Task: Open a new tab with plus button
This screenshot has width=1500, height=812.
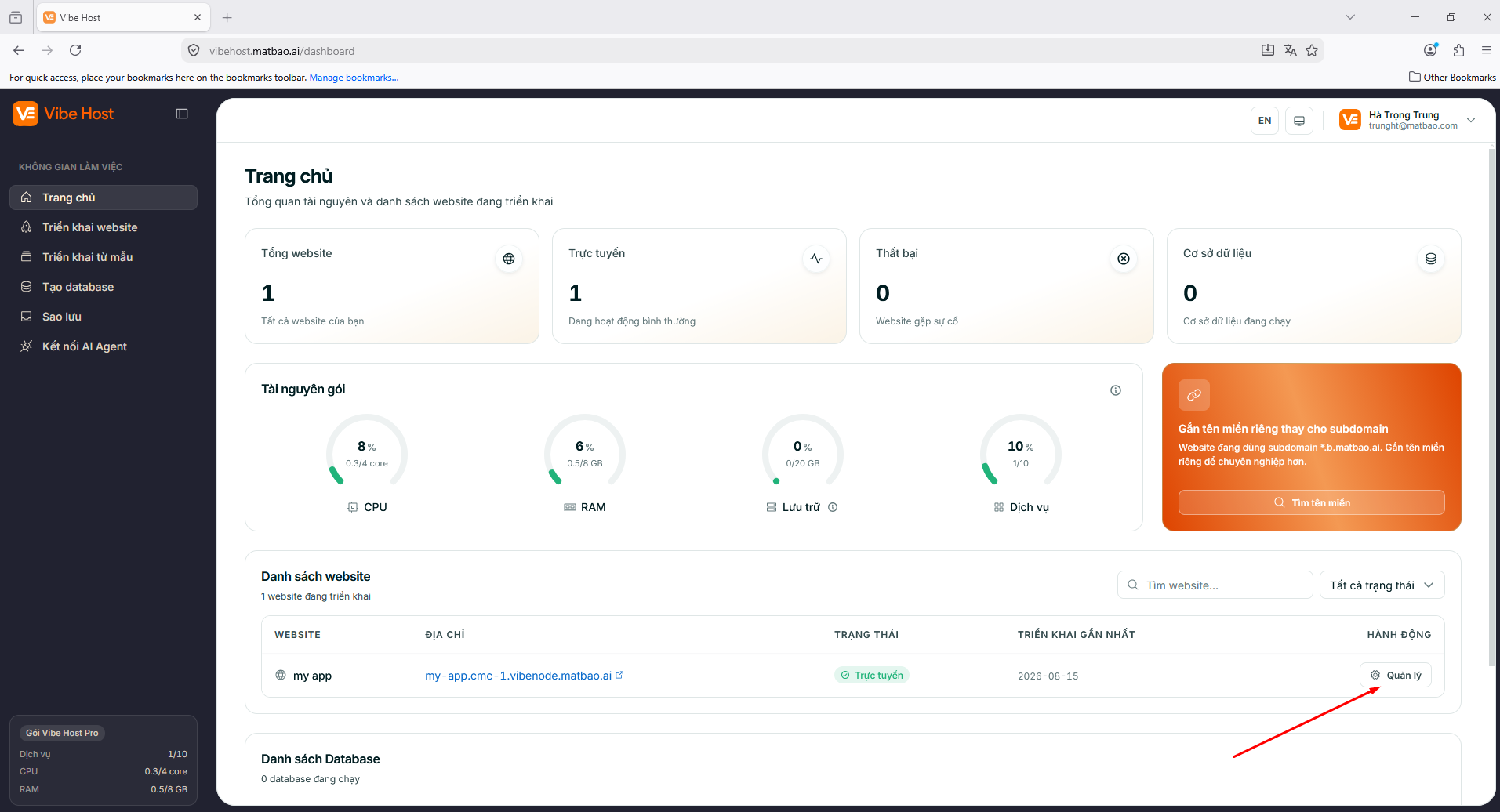Action: (x=227, y=17)
